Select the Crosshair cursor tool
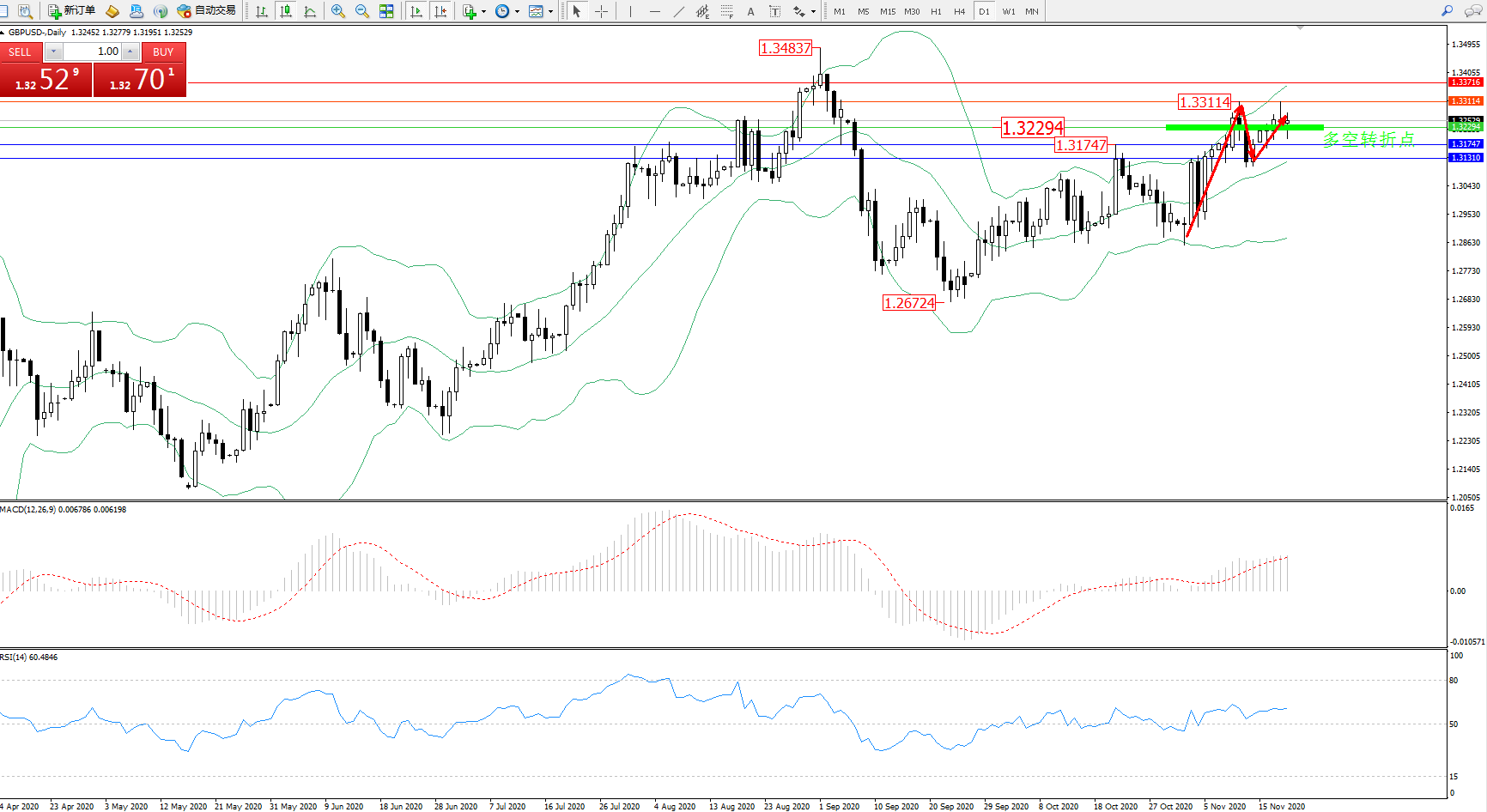This screenshot has height=812, width=1487. coord(602,11)
